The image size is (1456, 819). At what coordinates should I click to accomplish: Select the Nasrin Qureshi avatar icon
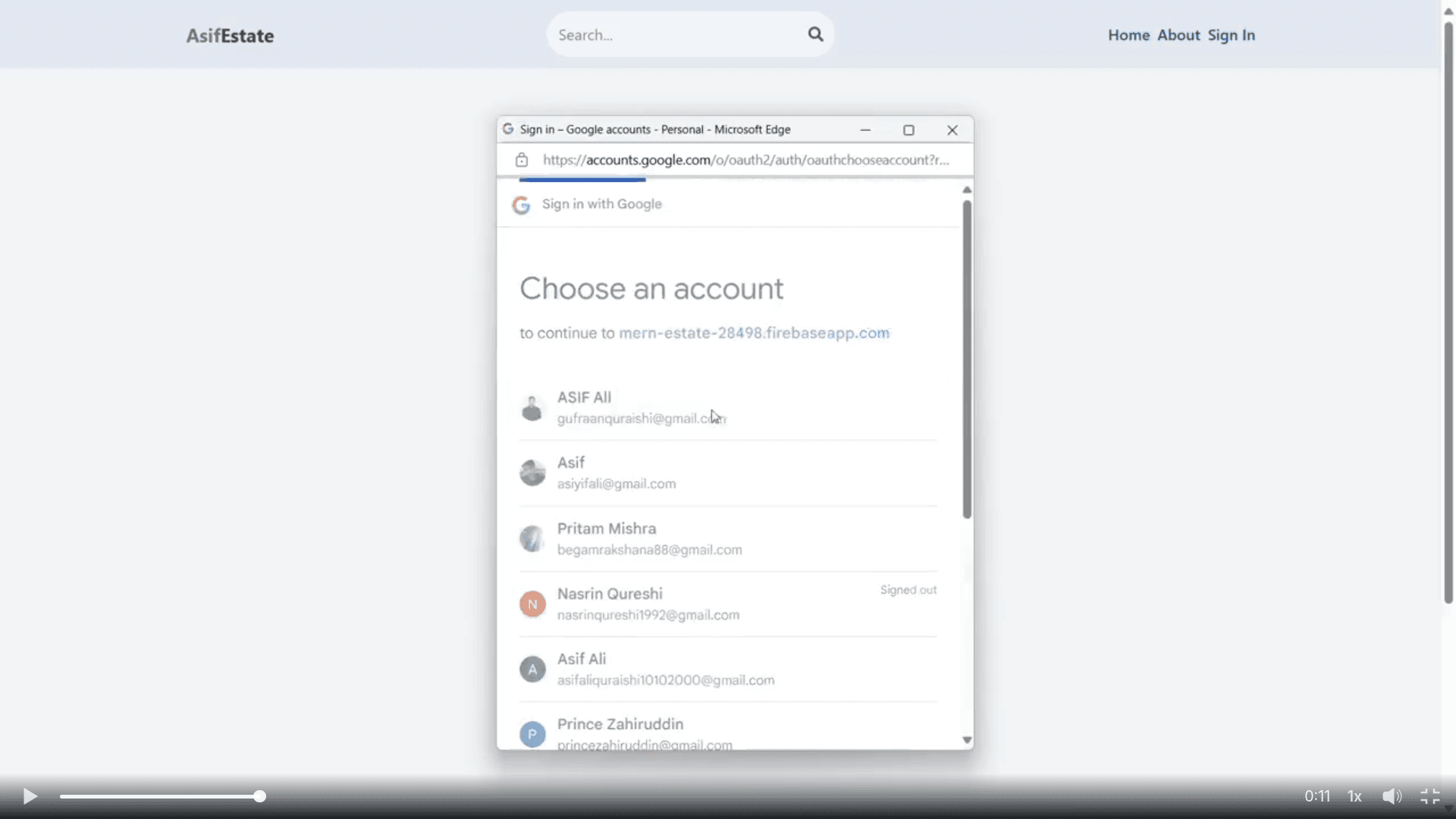532,604
